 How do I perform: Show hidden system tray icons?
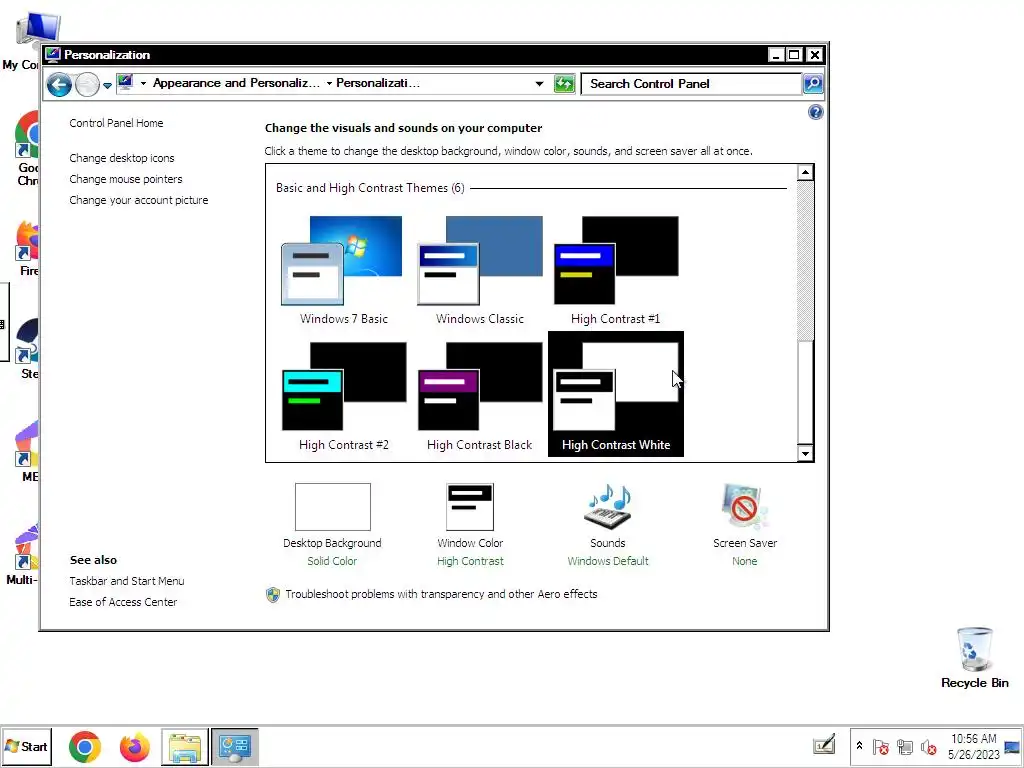click(859, 746)
